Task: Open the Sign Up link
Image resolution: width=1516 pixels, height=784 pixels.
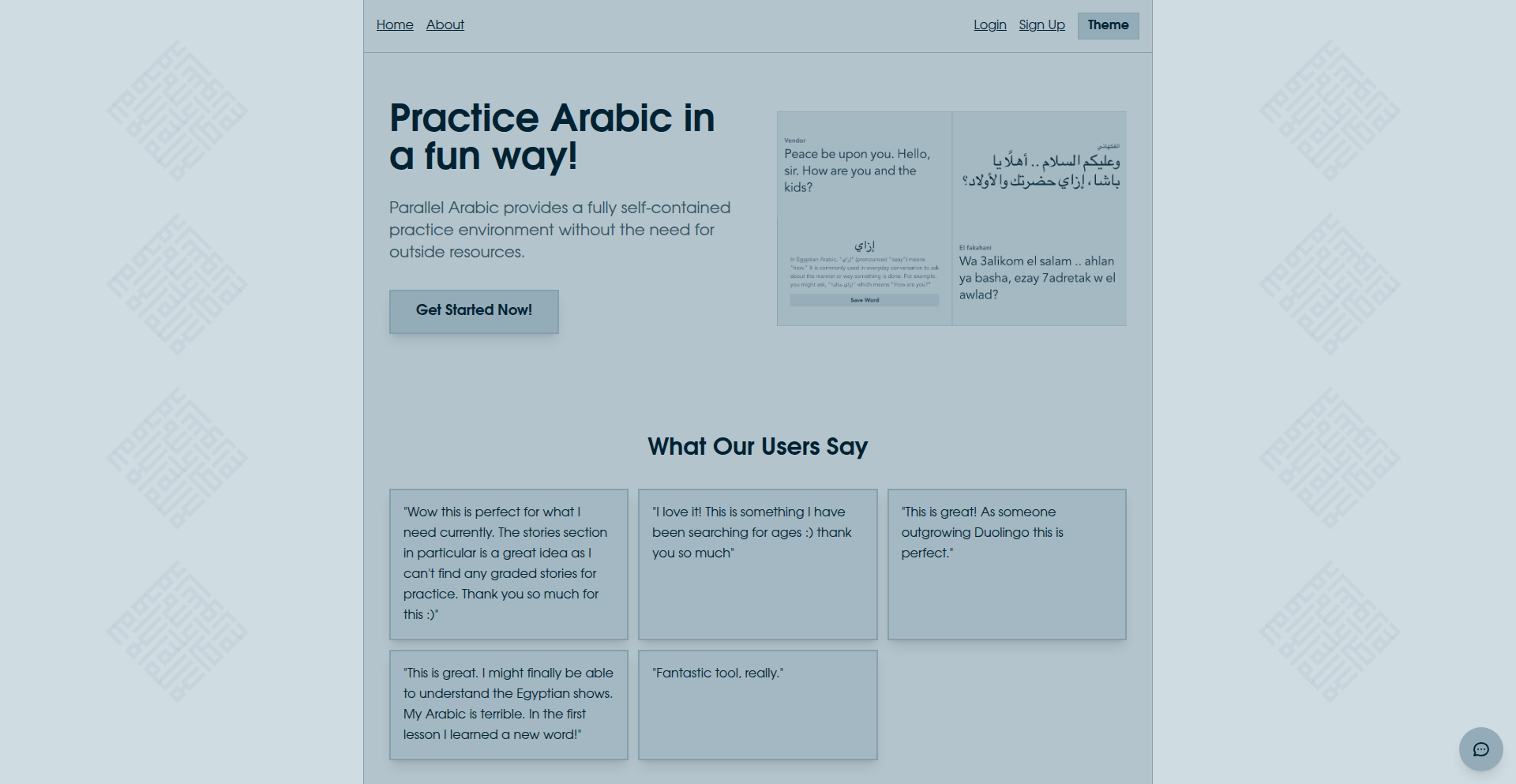Action: 1041,25
